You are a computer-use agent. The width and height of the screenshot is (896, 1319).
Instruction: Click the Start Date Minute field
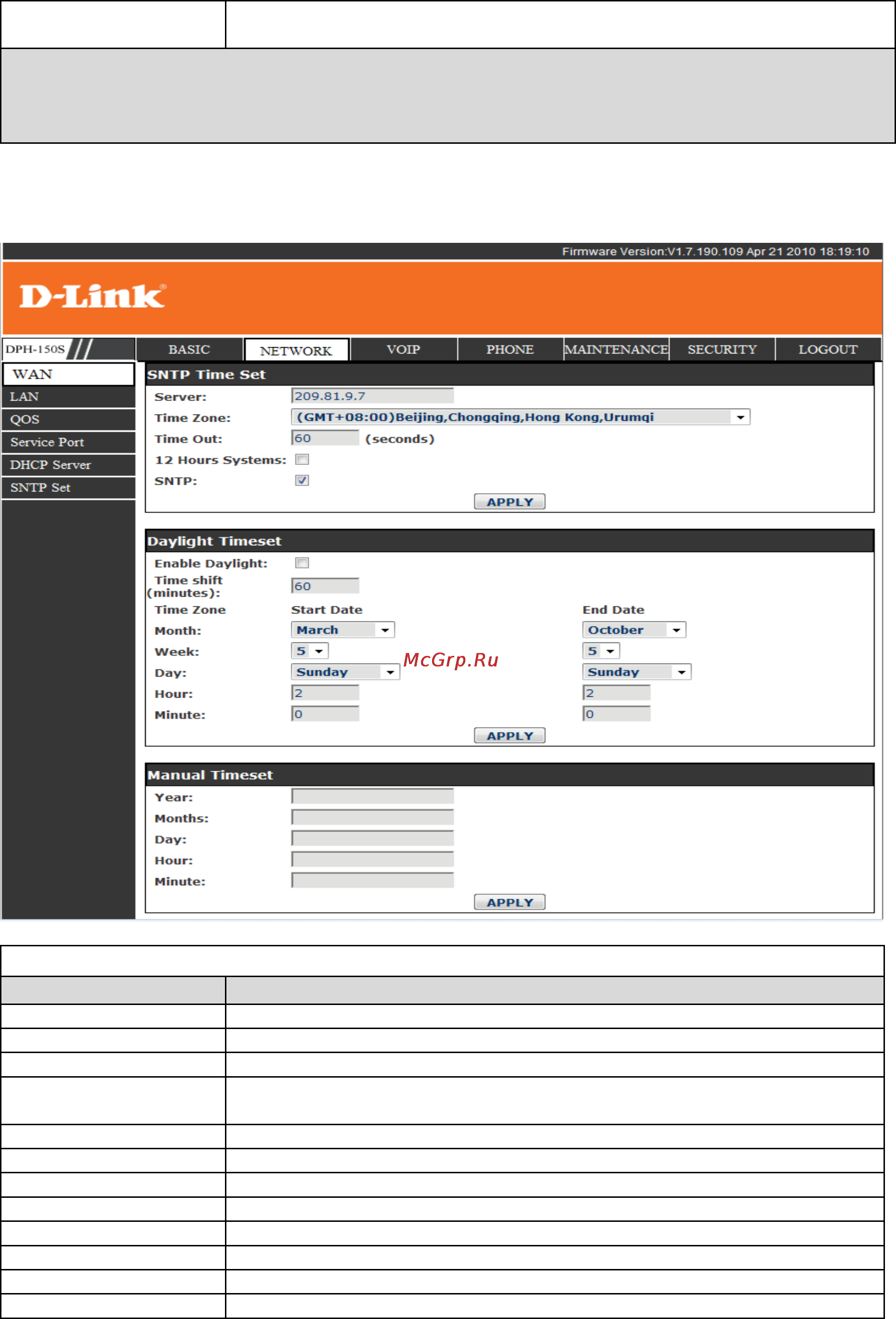pyautogui.click(x=325, y=714)
